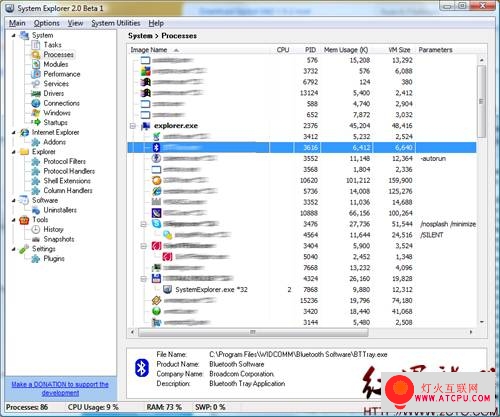
Task: Open the Services gears icon
Action: pyautogui.click(x=36, y=84)
